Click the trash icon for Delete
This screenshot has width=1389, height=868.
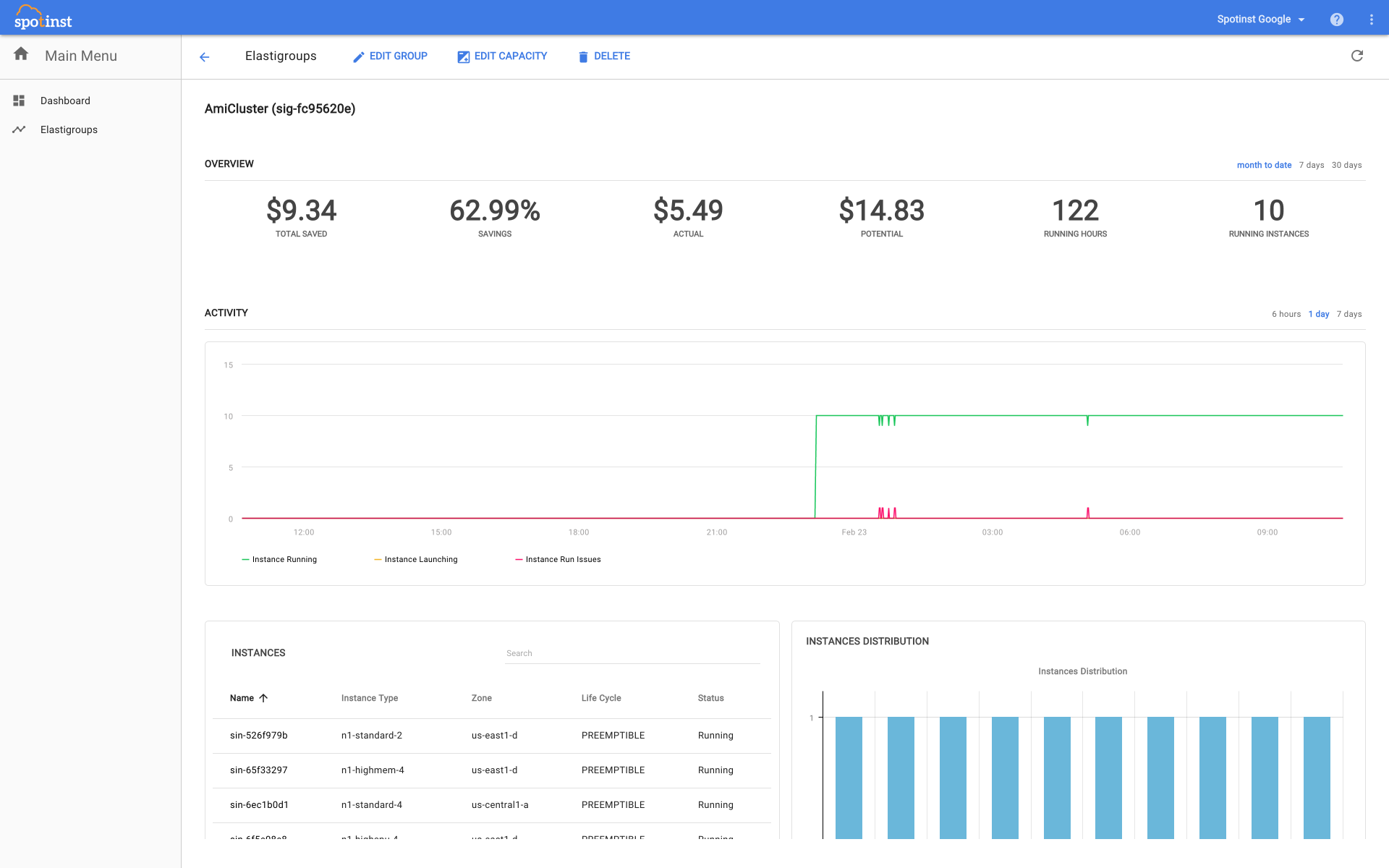pyautogui.click(x=583, y=57)
